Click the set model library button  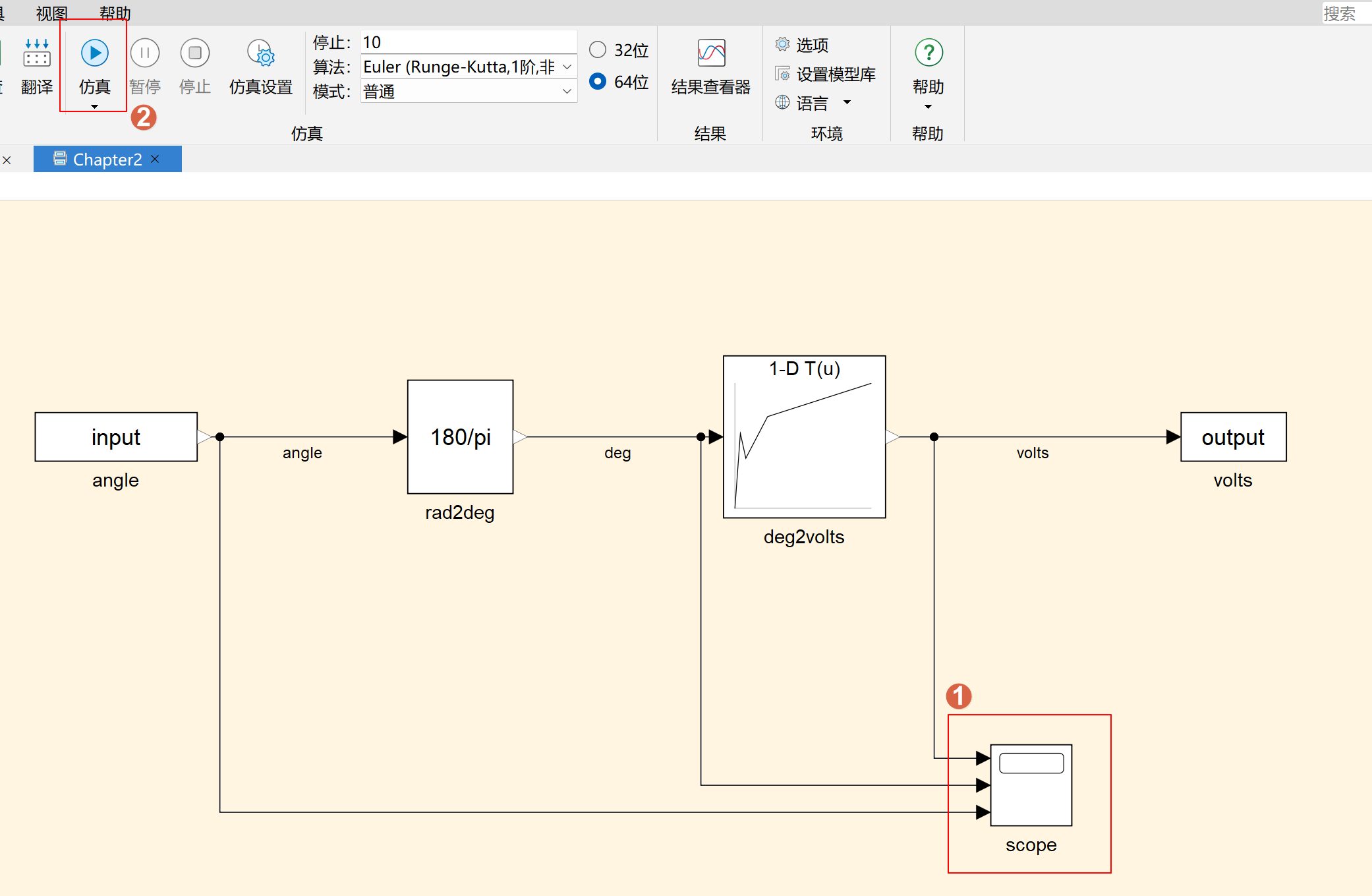tap(826, 74)
